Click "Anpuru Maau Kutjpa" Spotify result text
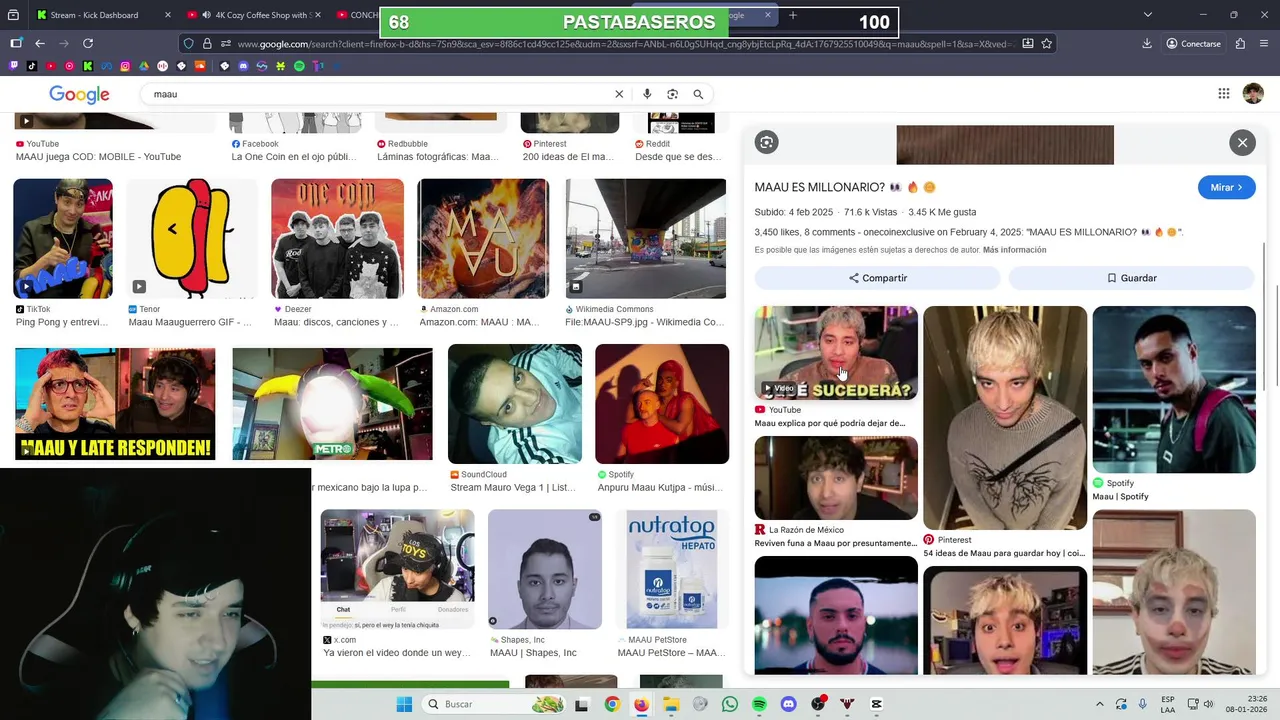Viewport: 1280px width, 720px height. pyautogui.click(x=660, y=488)
